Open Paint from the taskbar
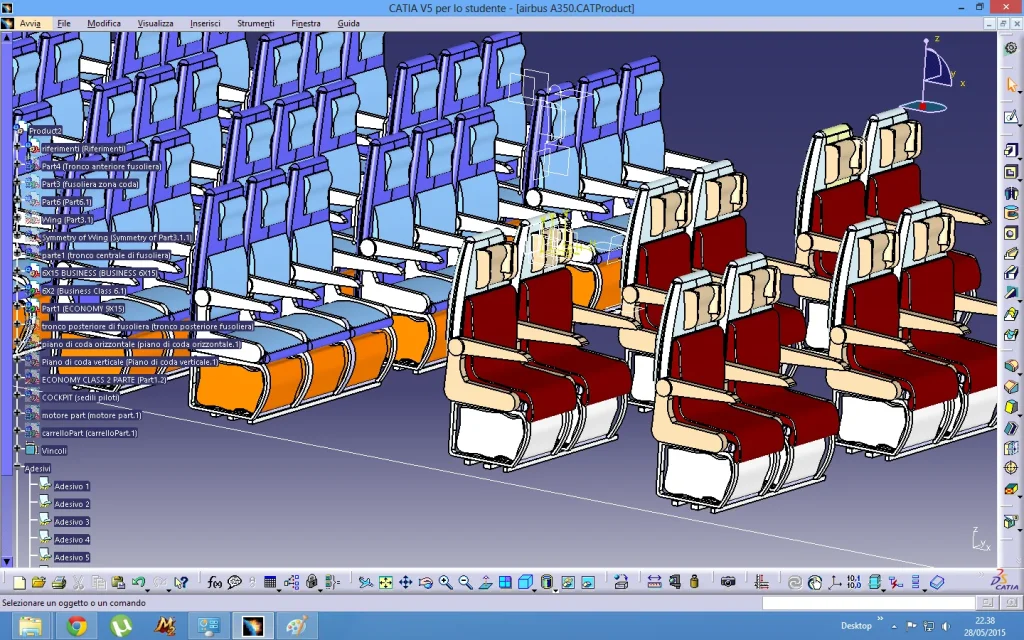The image size is (1024, 640). pyautogui.click(x=297, y=626)
